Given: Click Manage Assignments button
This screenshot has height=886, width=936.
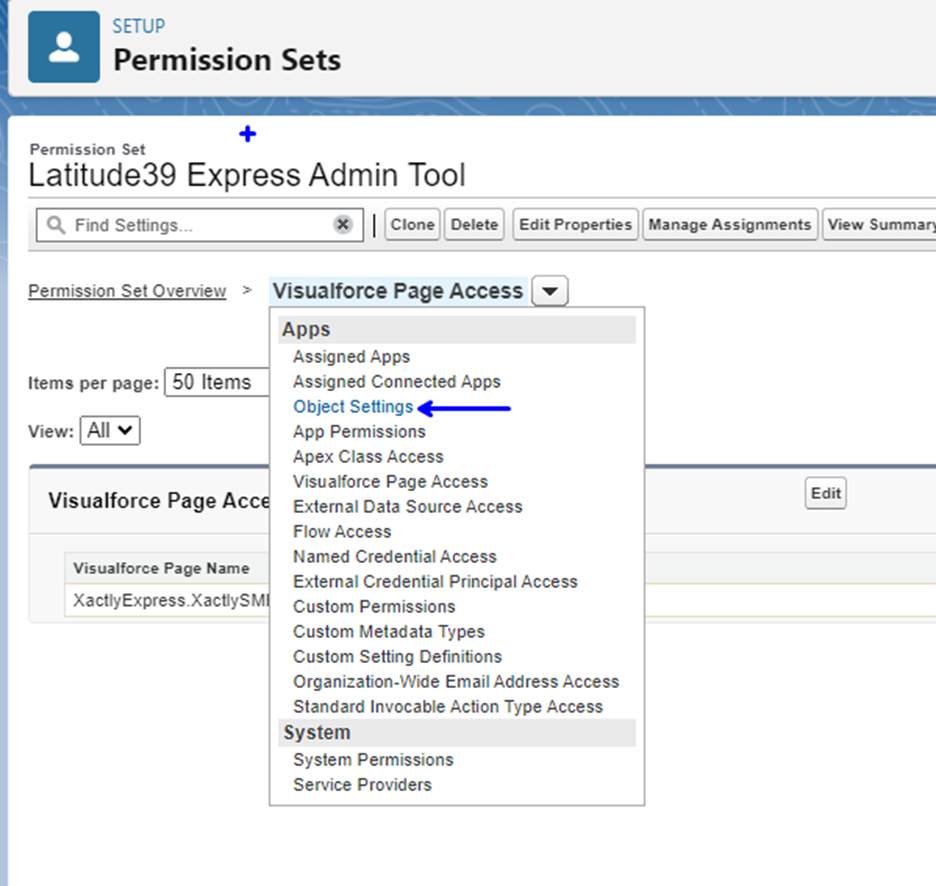Looking at the screenshot, I should click(729, 224).
